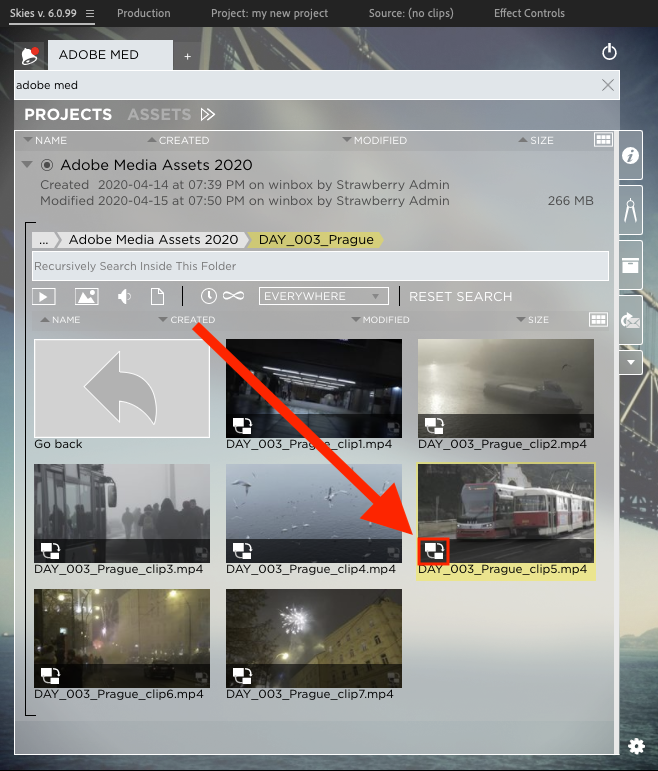Viewport: 658px width, 771px height.
Task: Click the Recursively Search Inside This Folder field
Action: 320,266
